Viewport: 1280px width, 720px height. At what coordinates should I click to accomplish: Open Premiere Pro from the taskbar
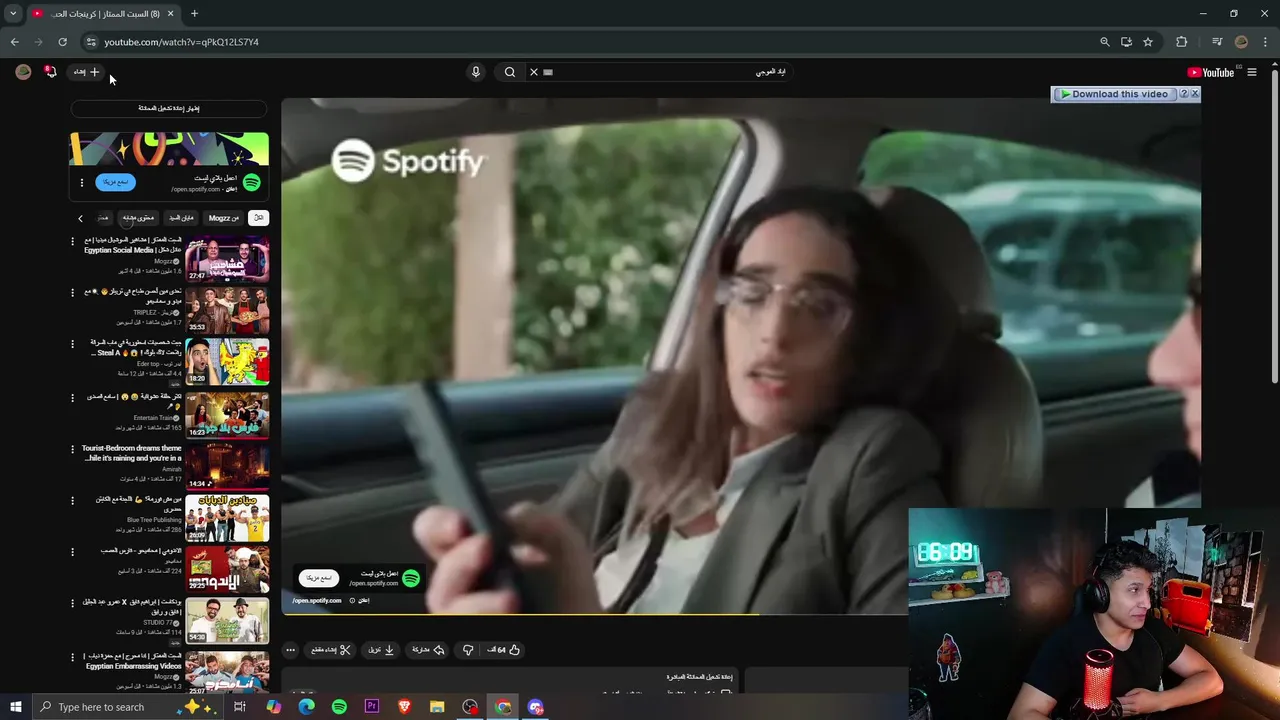tap(372, 707)
